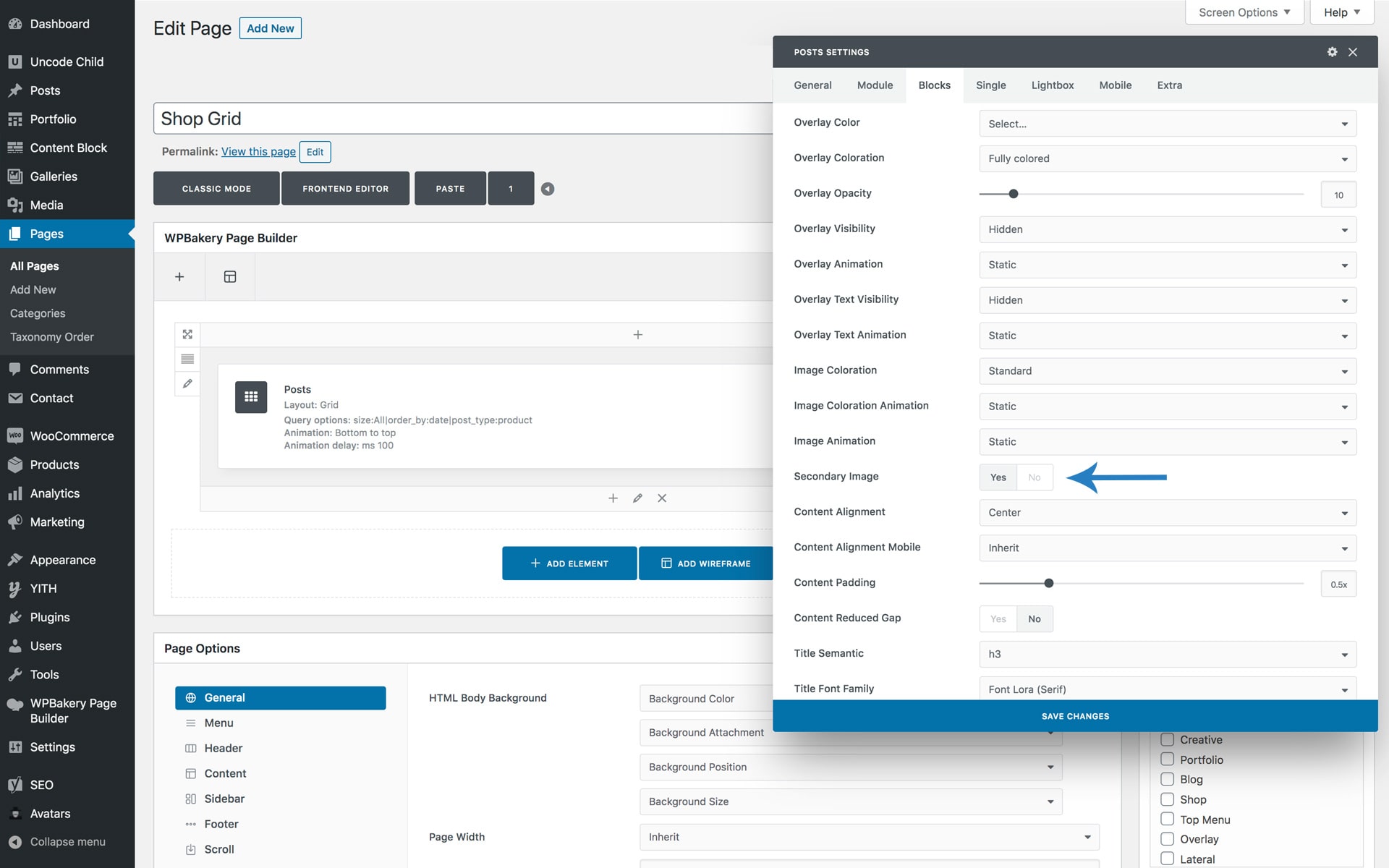Set Secondary Image toggle to No

1035,477
